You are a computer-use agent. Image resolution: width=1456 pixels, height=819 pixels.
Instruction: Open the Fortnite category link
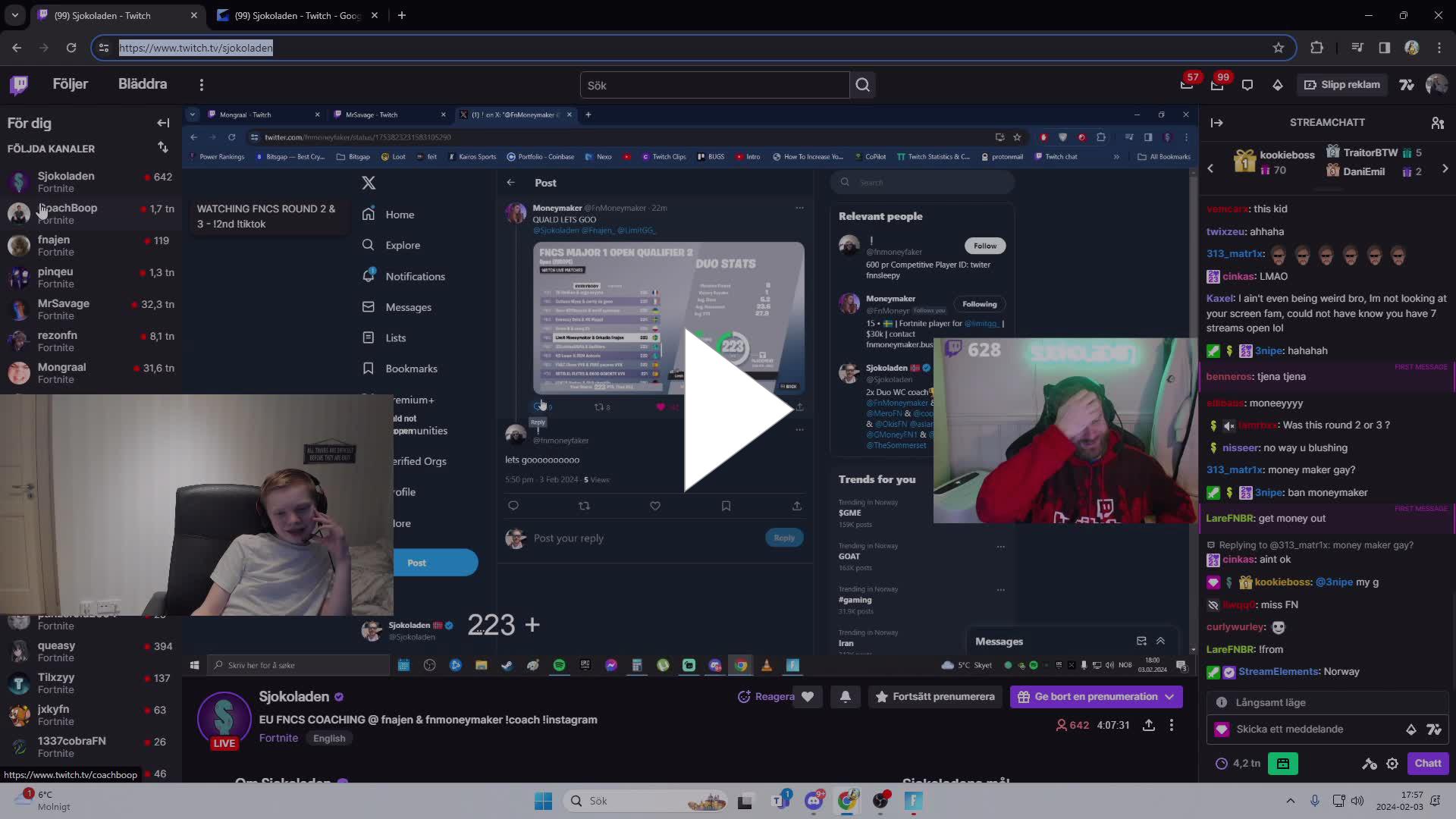pyautogui.click(x=278, y=737)
